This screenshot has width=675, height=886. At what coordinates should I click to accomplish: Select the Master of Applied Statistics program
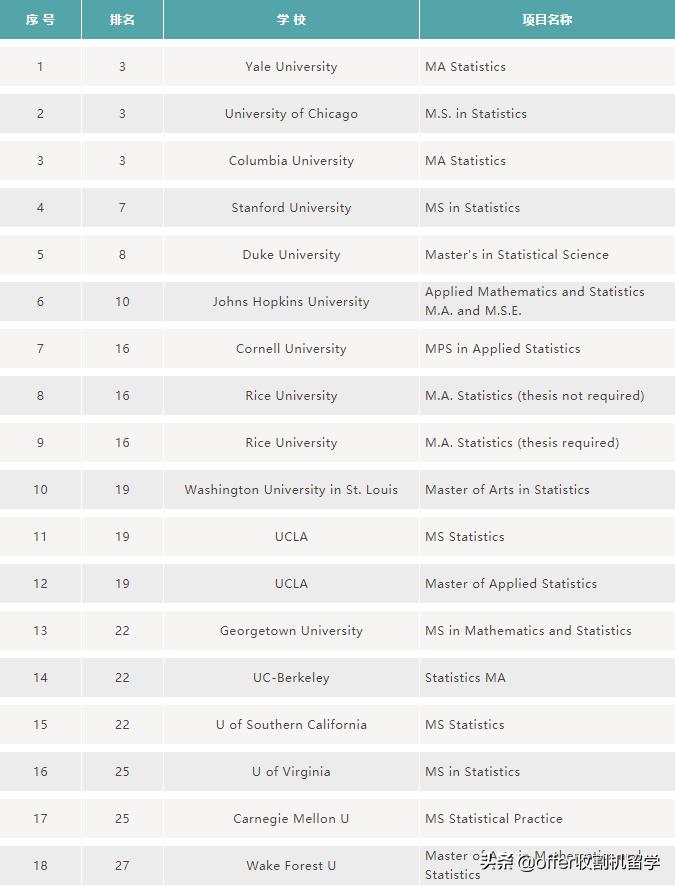click(510, 584)
